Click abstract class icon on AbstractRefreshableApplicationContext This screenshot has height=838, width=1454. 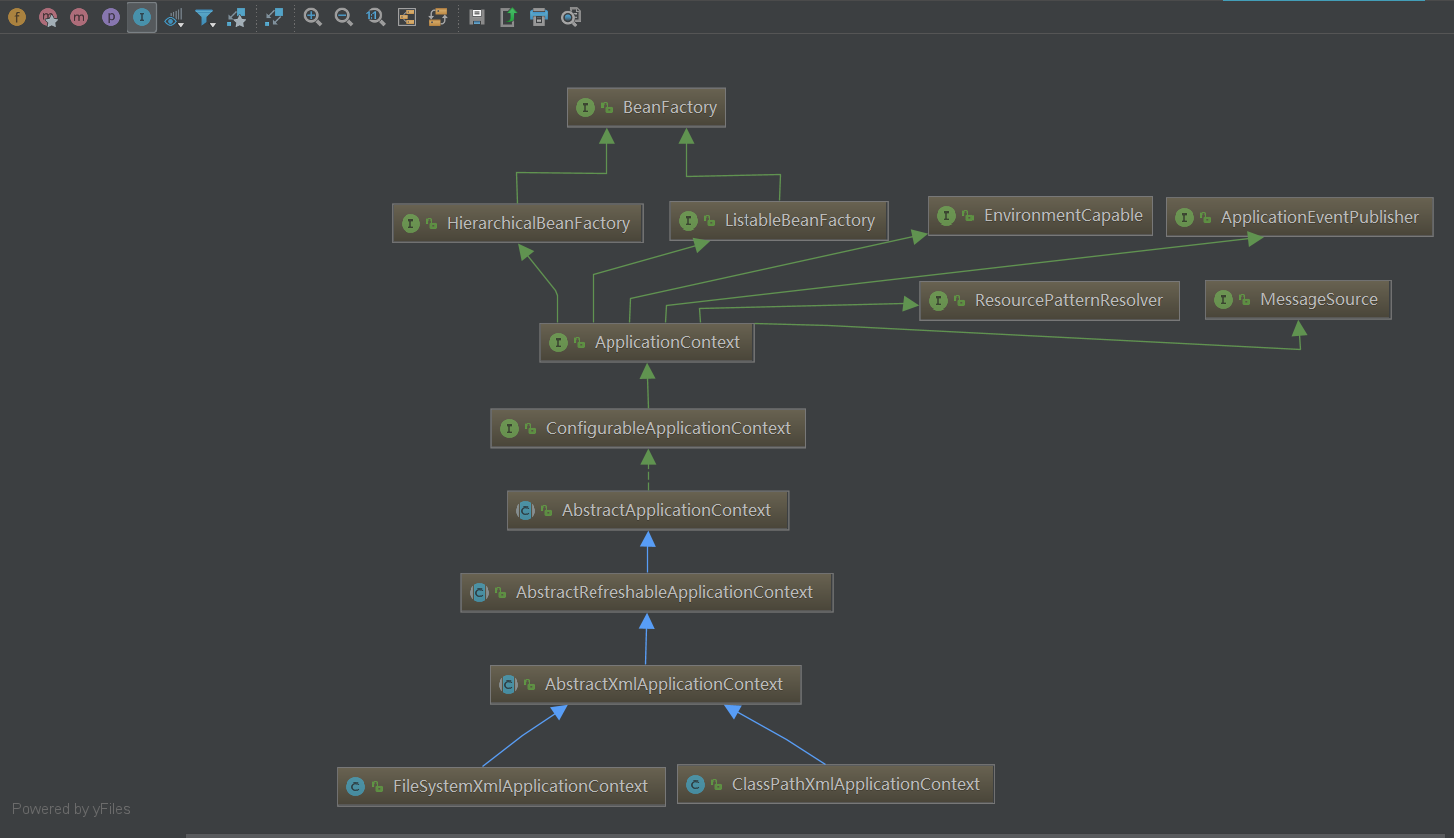click(479, 593)
